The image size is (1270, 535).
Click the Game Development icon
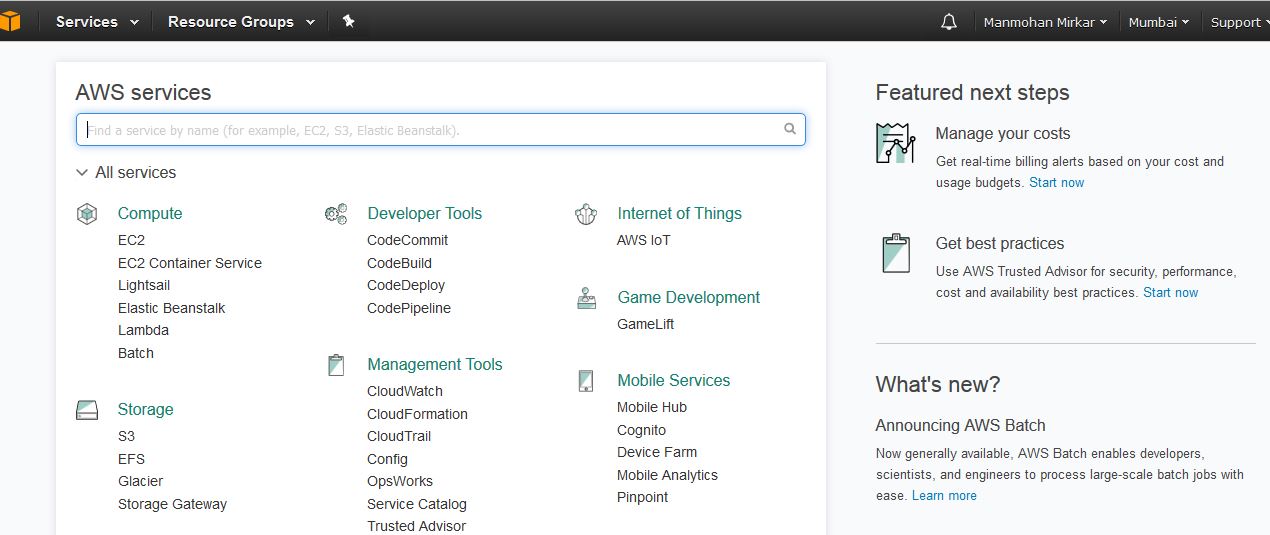coord(586,298)
